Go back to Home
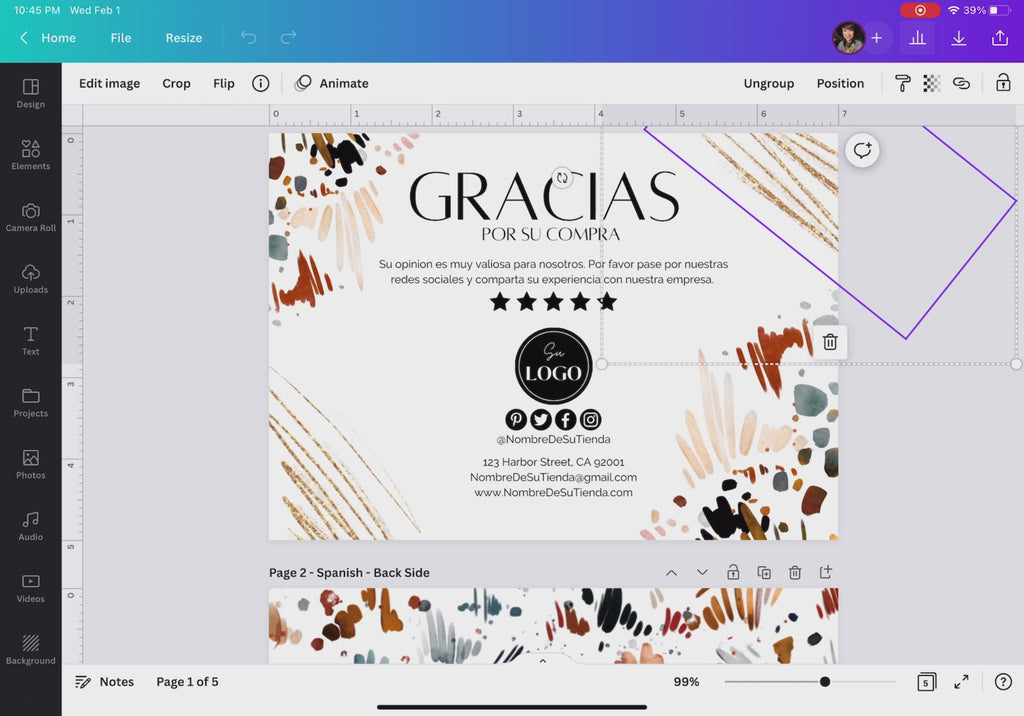The height and width of the screenshot is (716, 1024). pyautogui.click(x=48, y=38)
